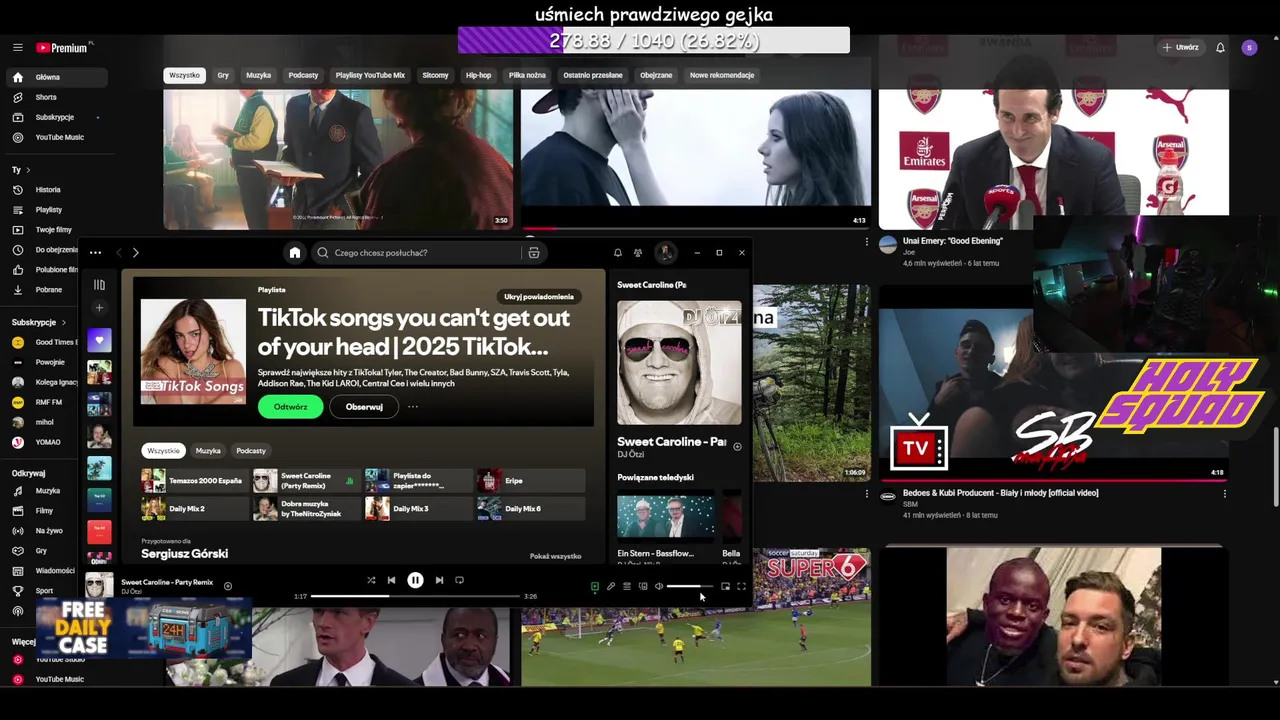Add song via plus icon in right panel
The height and width of the screenshot is (720, 1280).
coord(738,447)
